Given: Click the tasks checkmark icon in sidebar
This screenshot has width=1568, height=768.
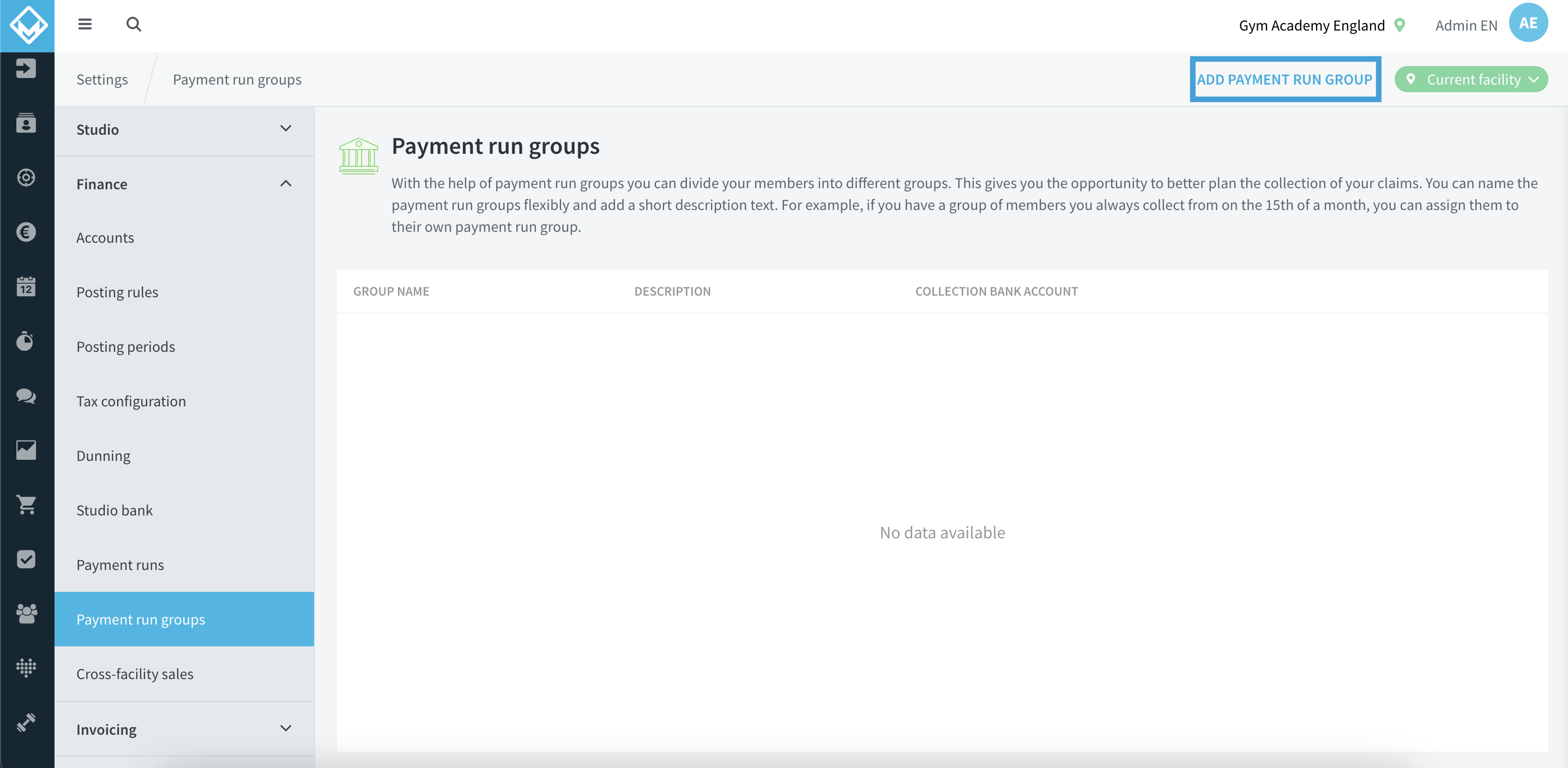Looking at the screenshot, I should [x=27, y=559].
